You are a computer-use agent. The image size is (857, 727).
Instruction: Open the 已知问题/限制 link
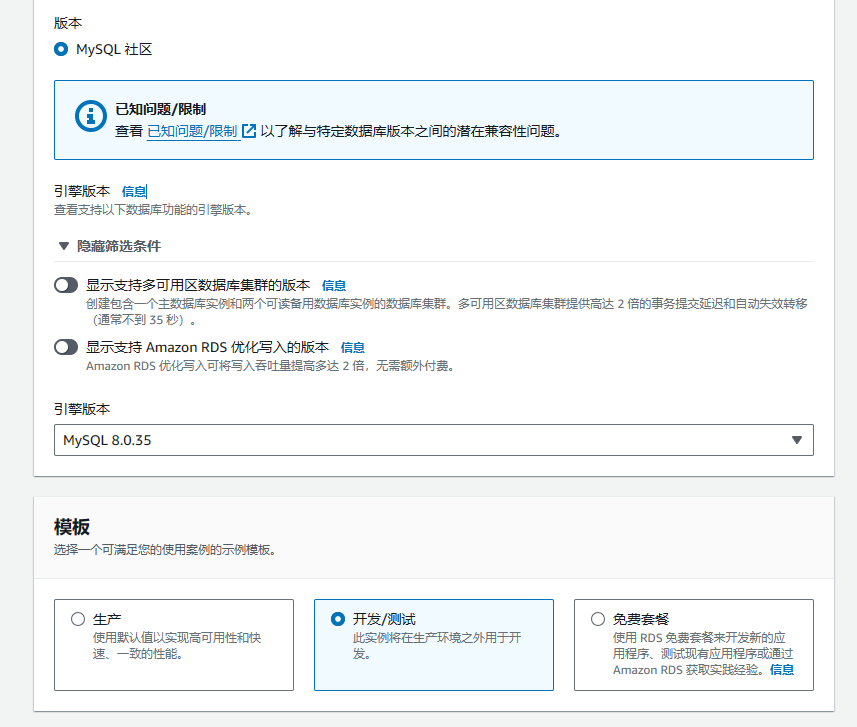point(192,131)
